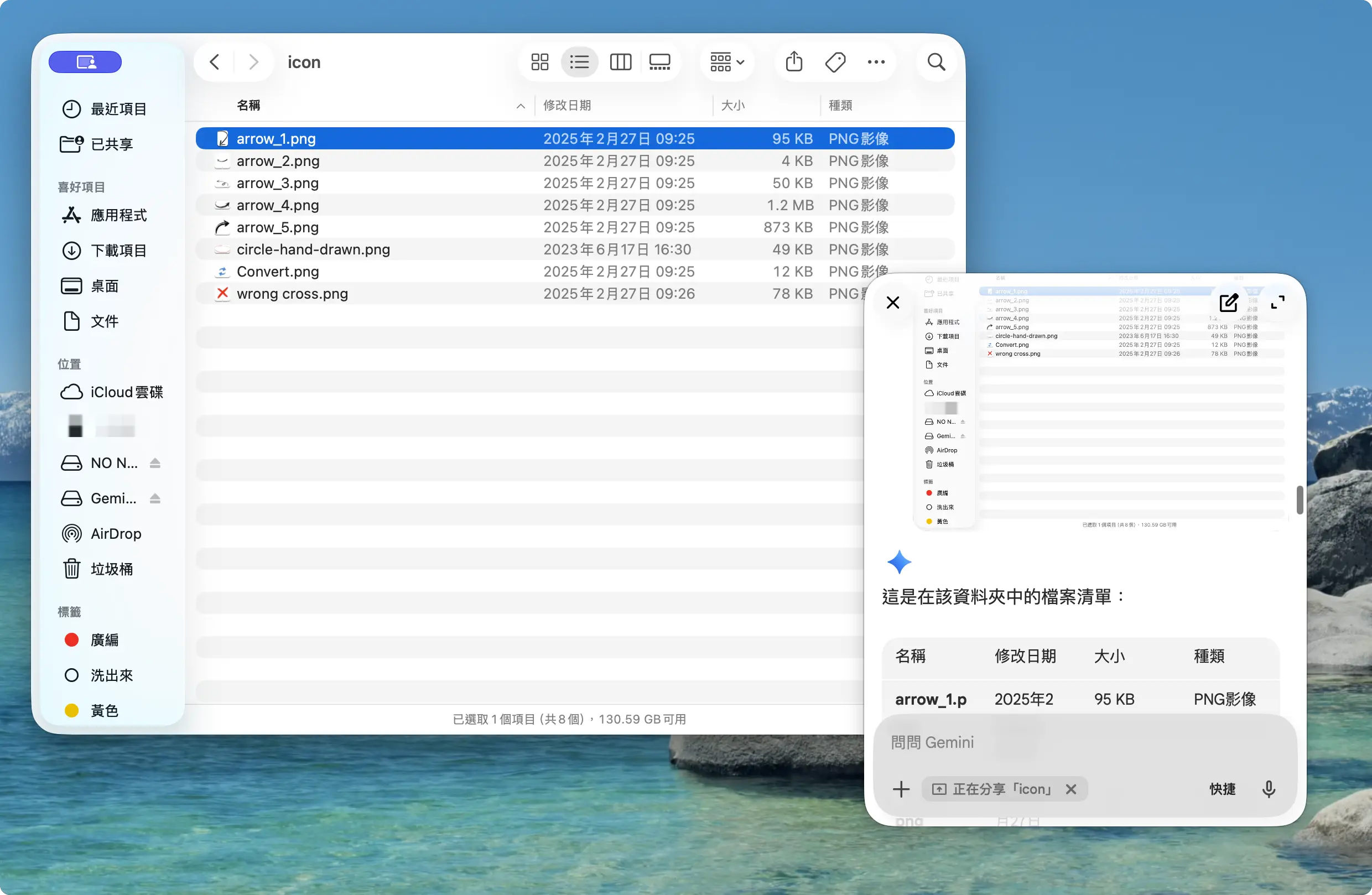Click the 95 KB cell in Gemini's table
Viewport: 1372px width, 895px height.
[x=1114, y=699]
